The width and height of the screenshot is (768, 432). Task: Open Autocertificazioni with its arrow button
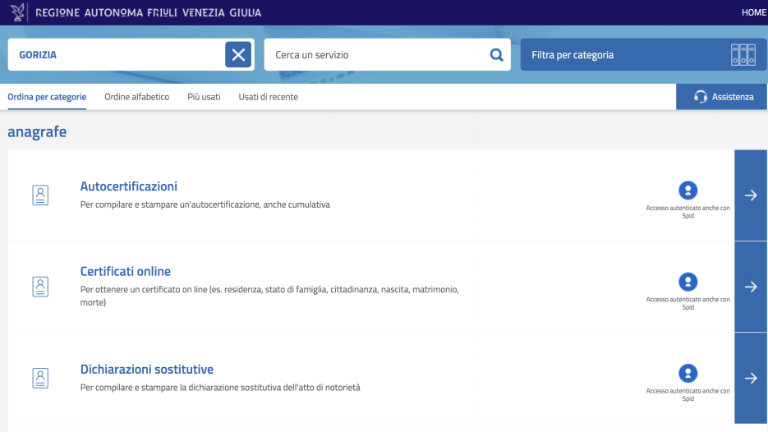tap(751, 195)
